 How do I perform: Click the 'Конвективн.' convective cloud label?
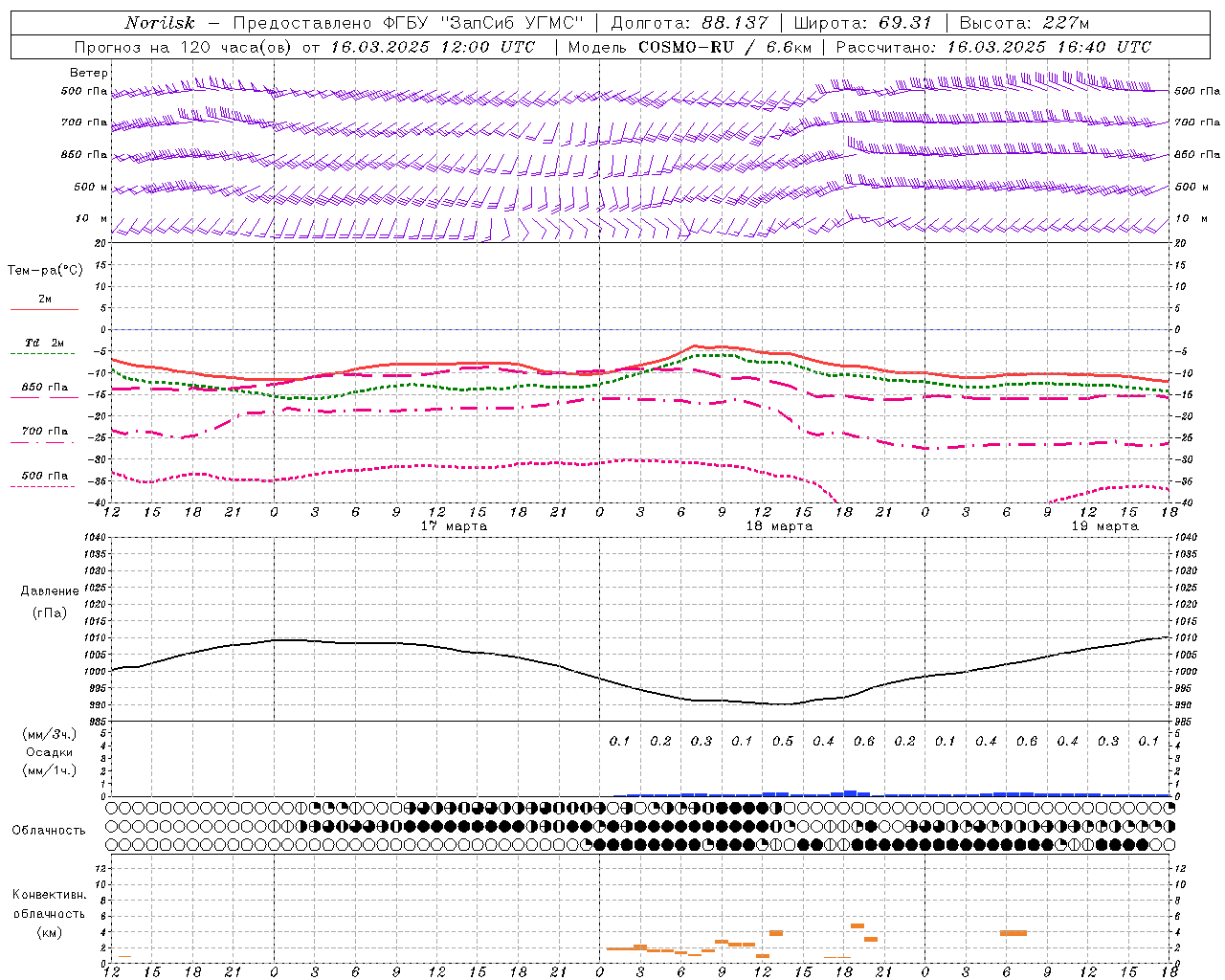click(x=50, y=894)
